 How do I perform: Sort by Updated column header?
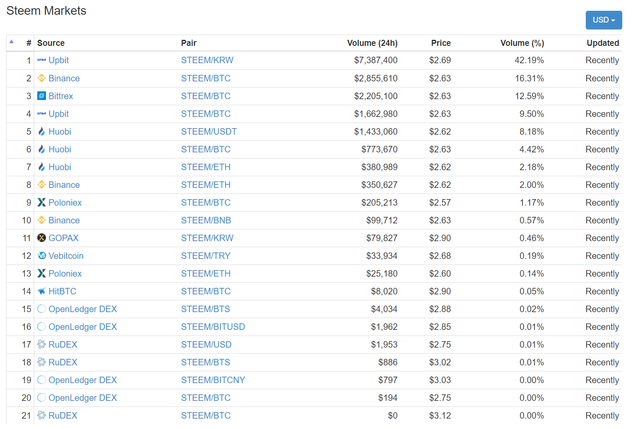pos(602,43)
